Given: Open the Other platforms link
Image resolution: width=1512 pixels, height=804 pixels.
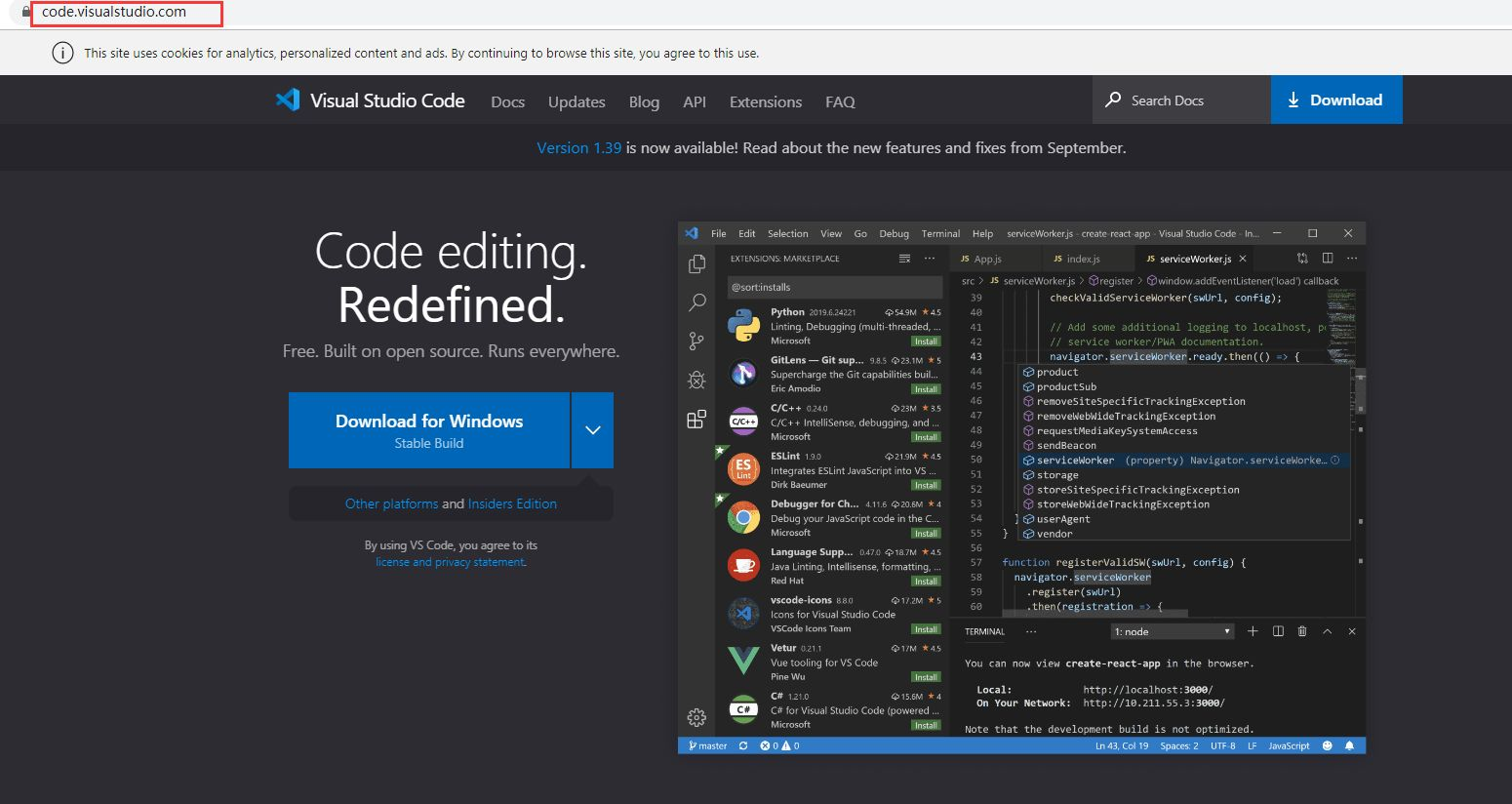Looking at the screenshot, I should coord(391,503).
